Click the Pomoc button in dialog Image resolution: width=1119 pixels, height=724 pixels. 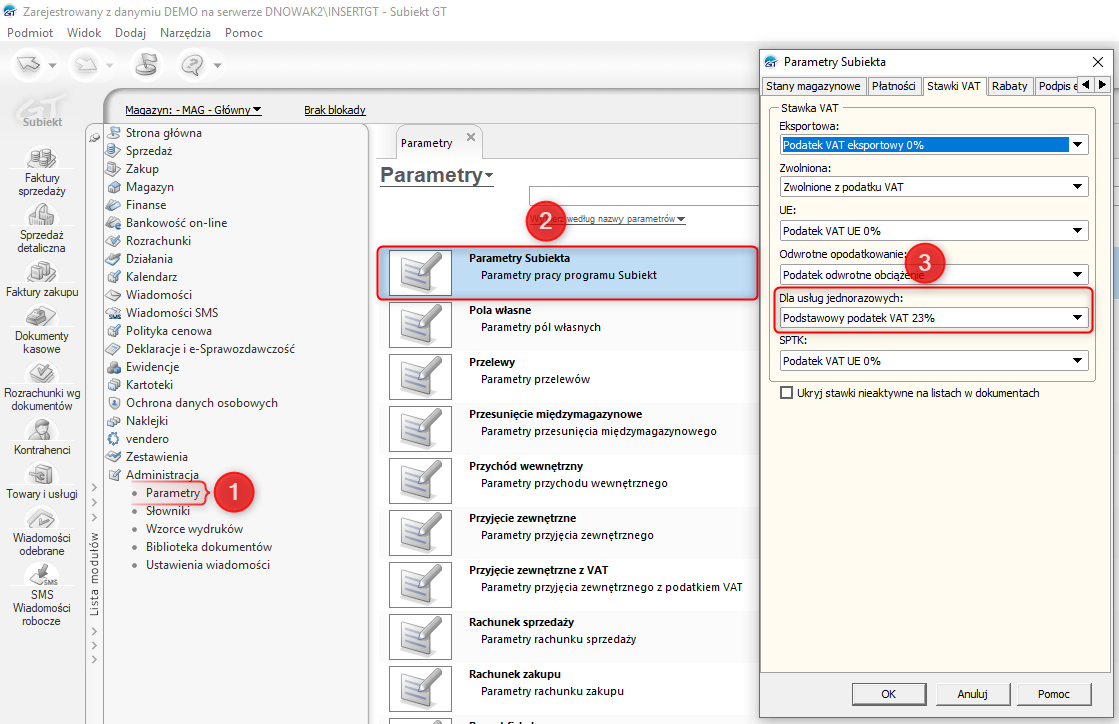[x=1054, y=694]
